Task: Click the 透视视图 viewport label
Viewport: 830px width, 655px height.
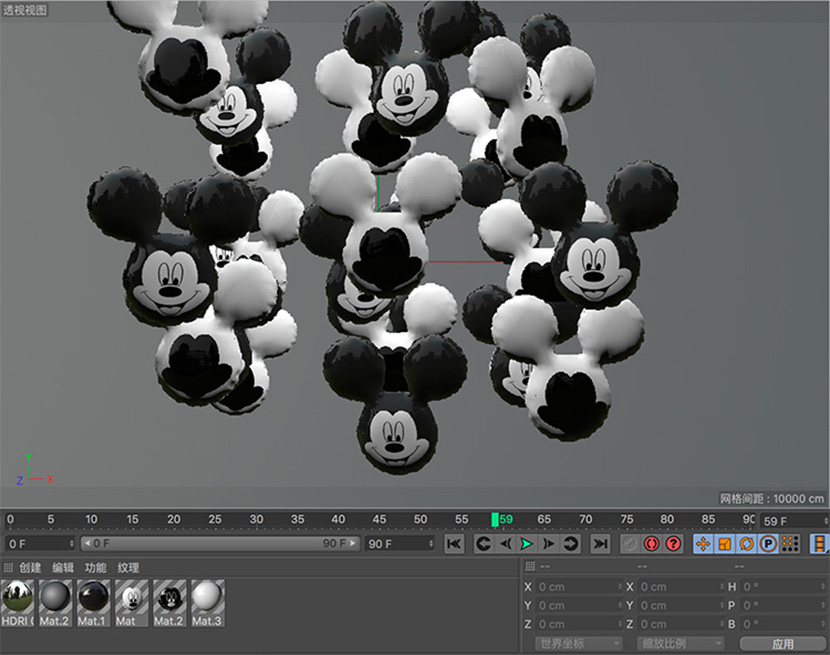Action: pos(24,10)
